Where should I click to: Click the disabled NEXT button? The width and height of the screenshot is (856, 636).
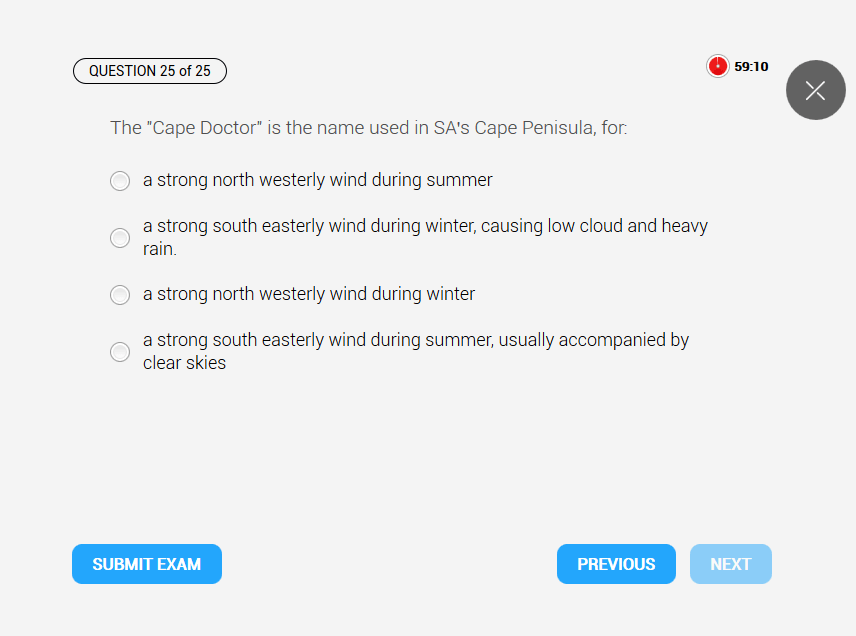[730, 564]
